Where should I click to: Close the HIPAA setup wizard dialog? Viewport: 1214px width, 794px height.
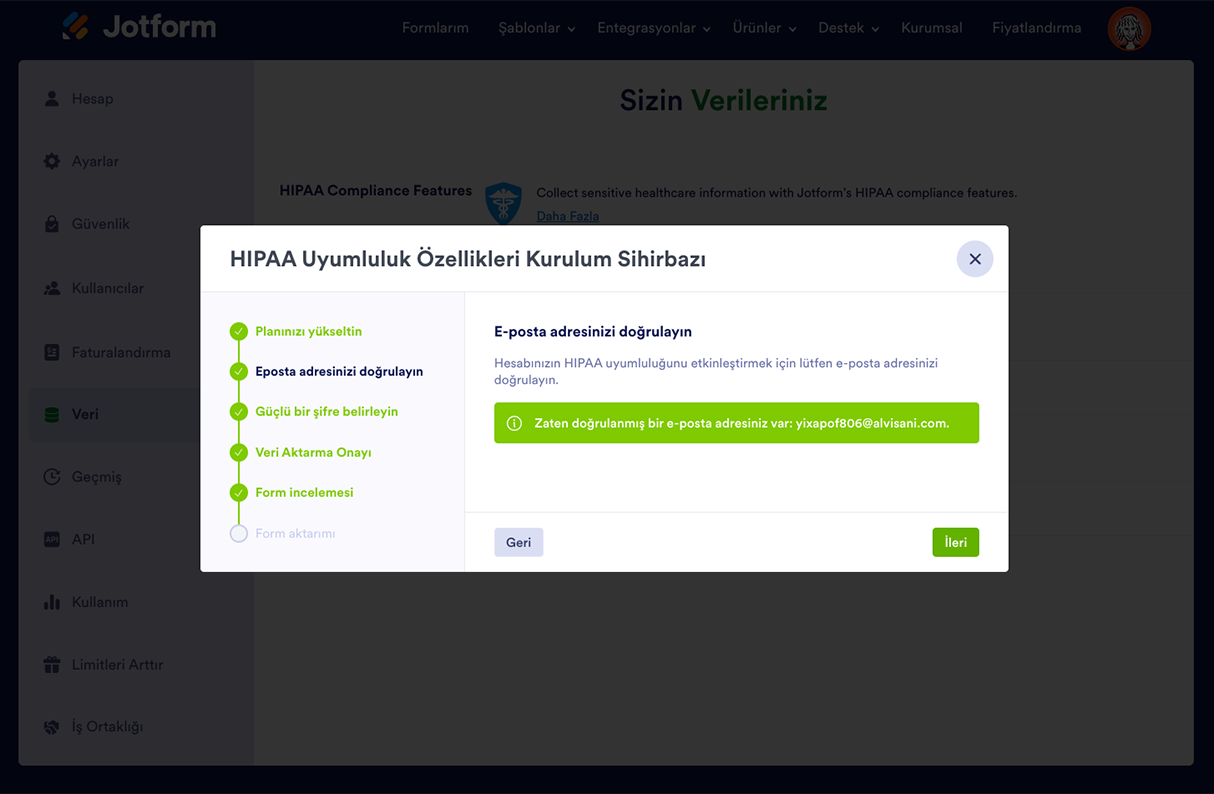click(x=975, y=259)
